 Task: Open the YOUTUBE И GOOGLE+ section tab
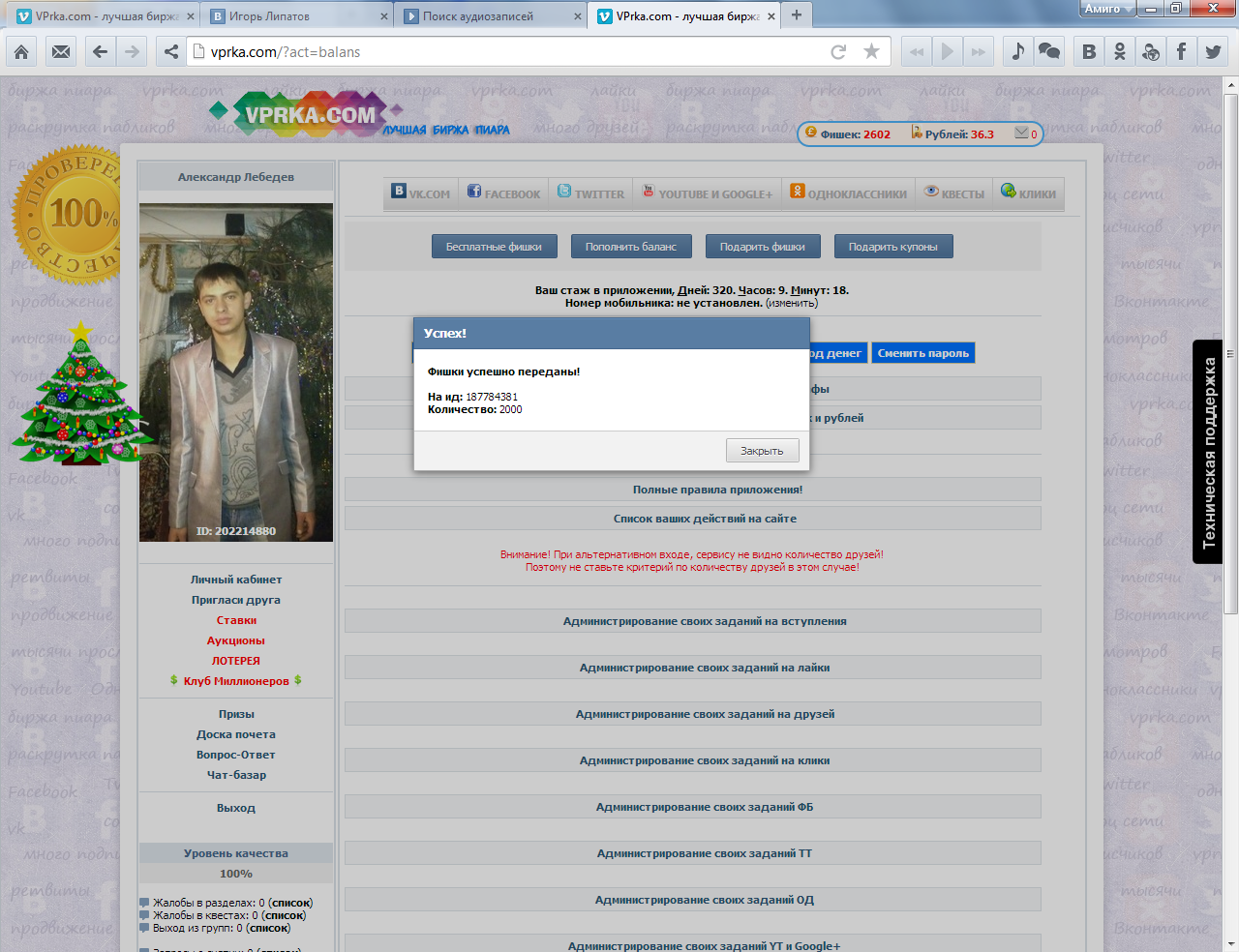pos(708,193)
